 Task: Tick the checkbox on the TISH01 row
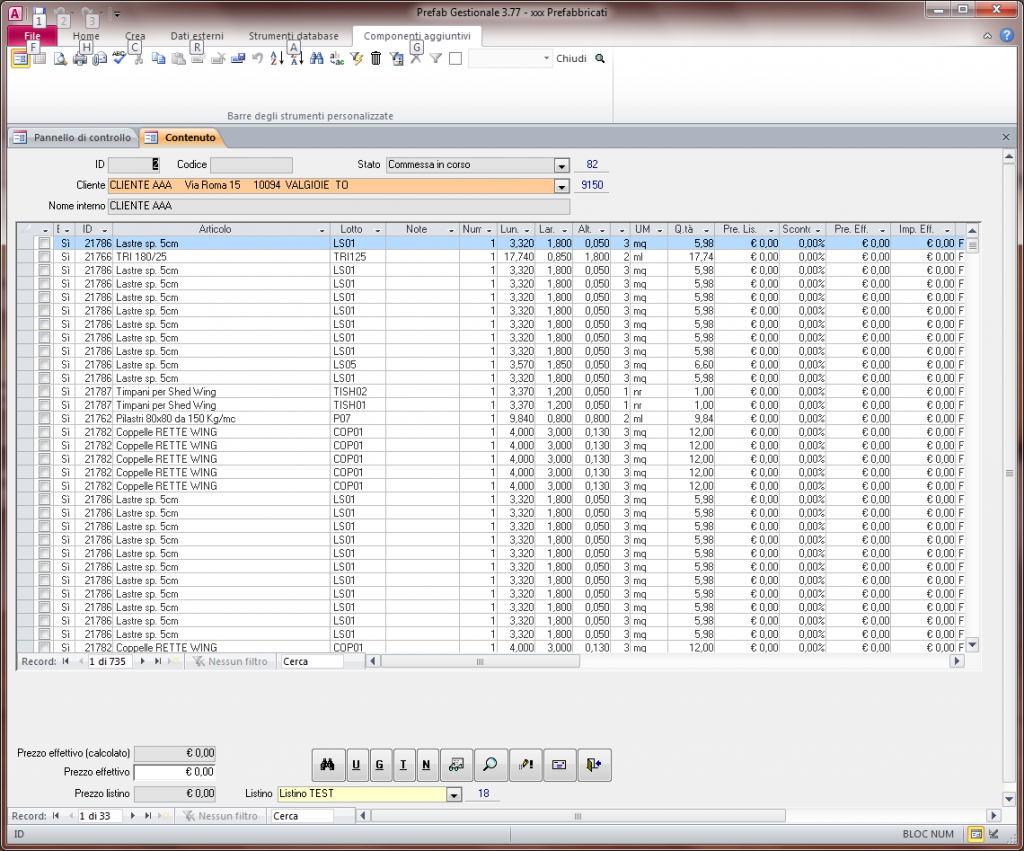point(44,405)
